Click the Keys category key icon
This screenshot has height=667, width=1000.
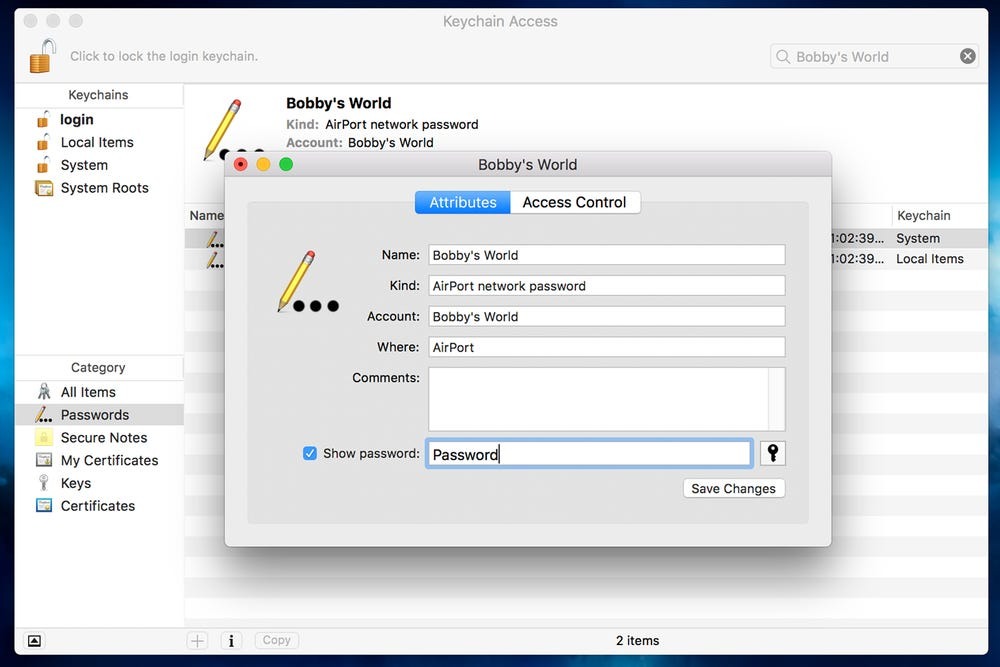click(x=43, y=483)
